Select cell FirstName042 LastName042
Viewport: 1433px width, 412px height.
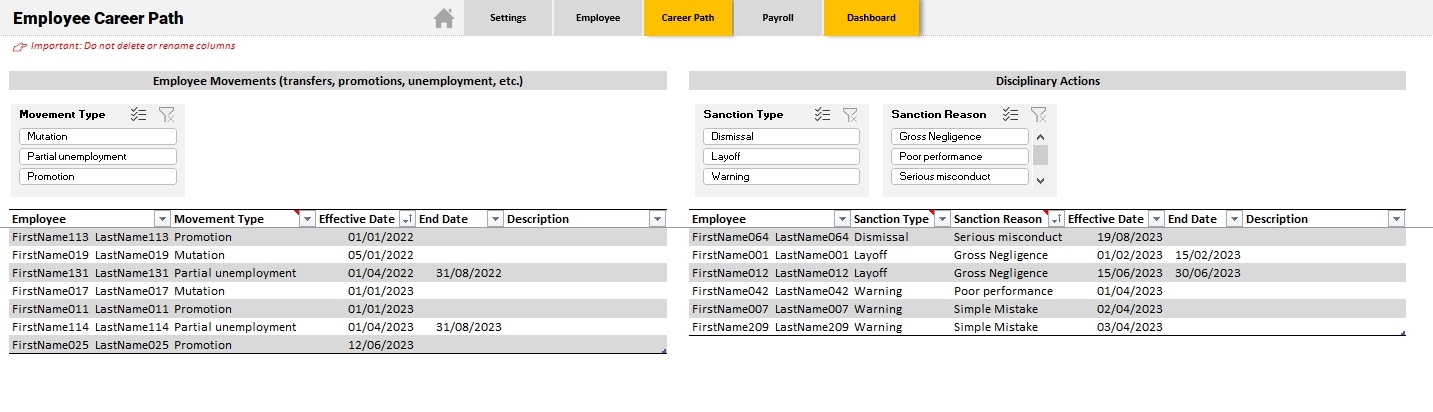tap(770, 291)
